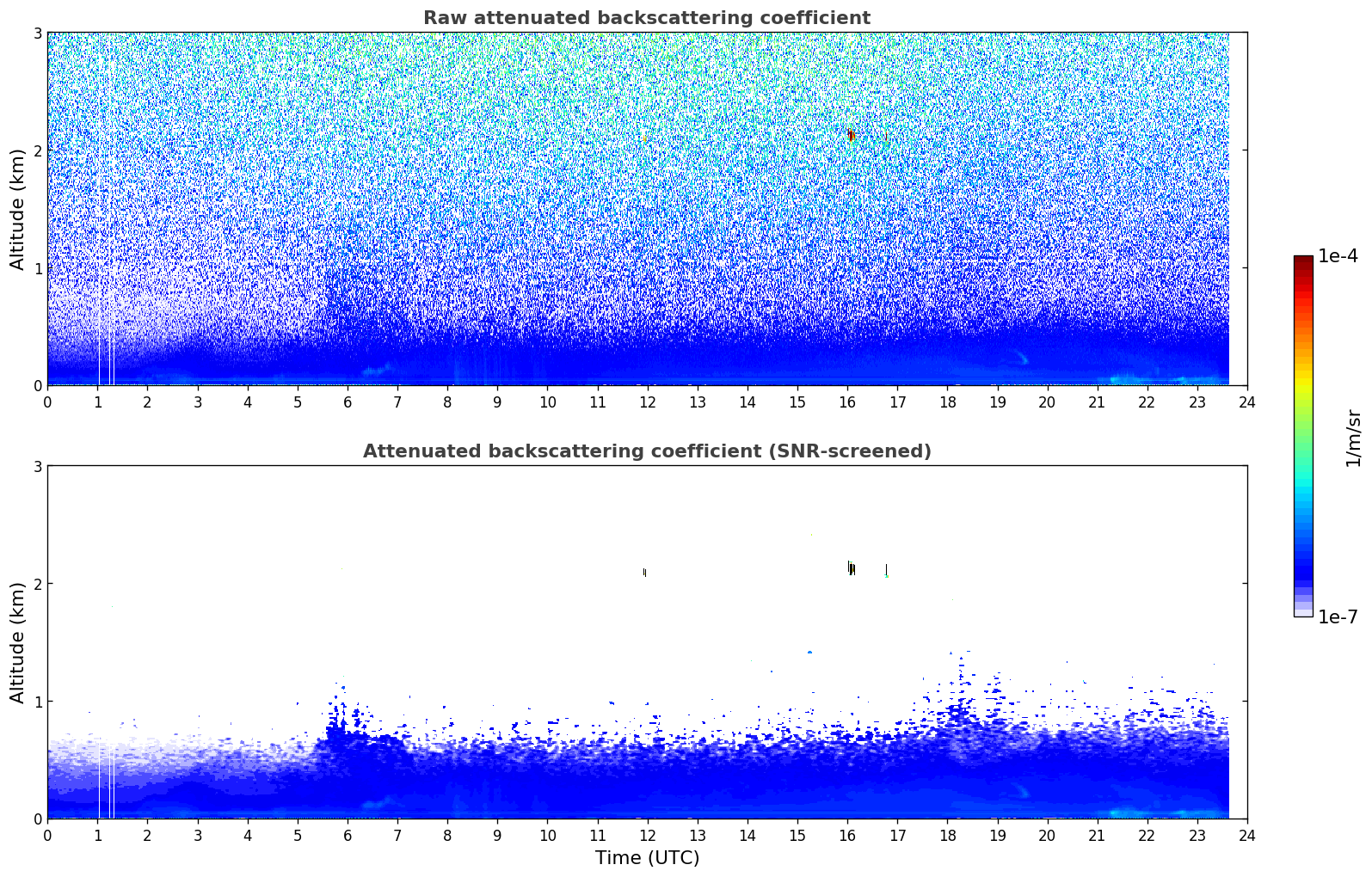Click the small mark near 12 UTC in the SNR-screened plot
The image size is (1372, 877).
pyautogui.click(x=644, y=572)
